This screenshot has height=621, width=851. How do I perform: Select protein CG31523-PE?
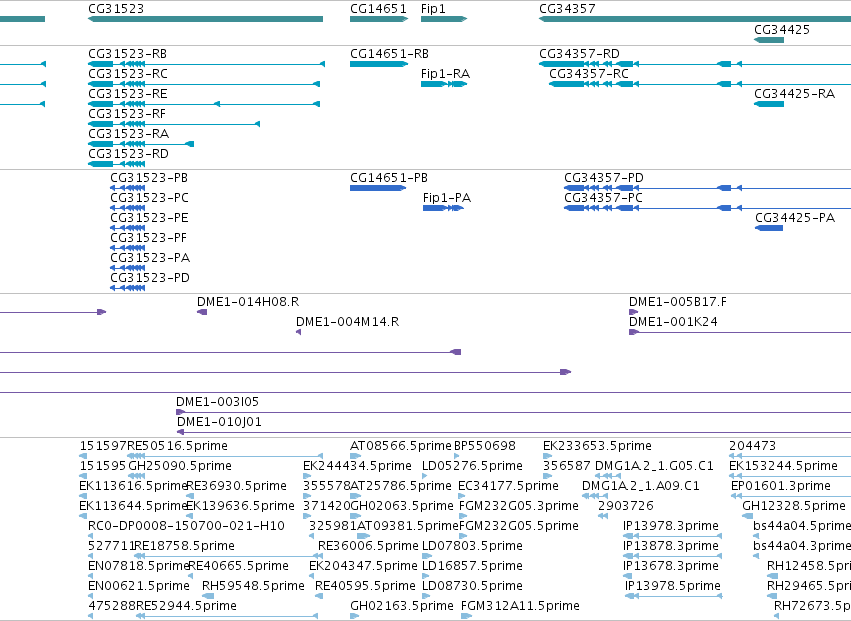click(150, 218)
